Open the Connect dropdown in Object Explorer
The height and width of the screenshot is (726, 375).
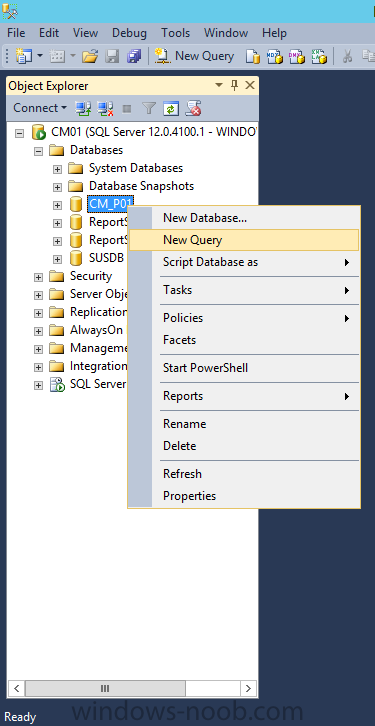[40, 108]
